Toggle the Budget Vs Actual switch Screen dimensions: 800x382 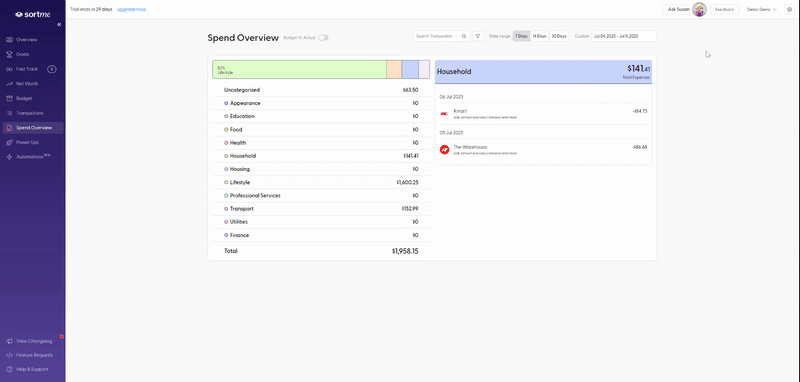(323, 37)
